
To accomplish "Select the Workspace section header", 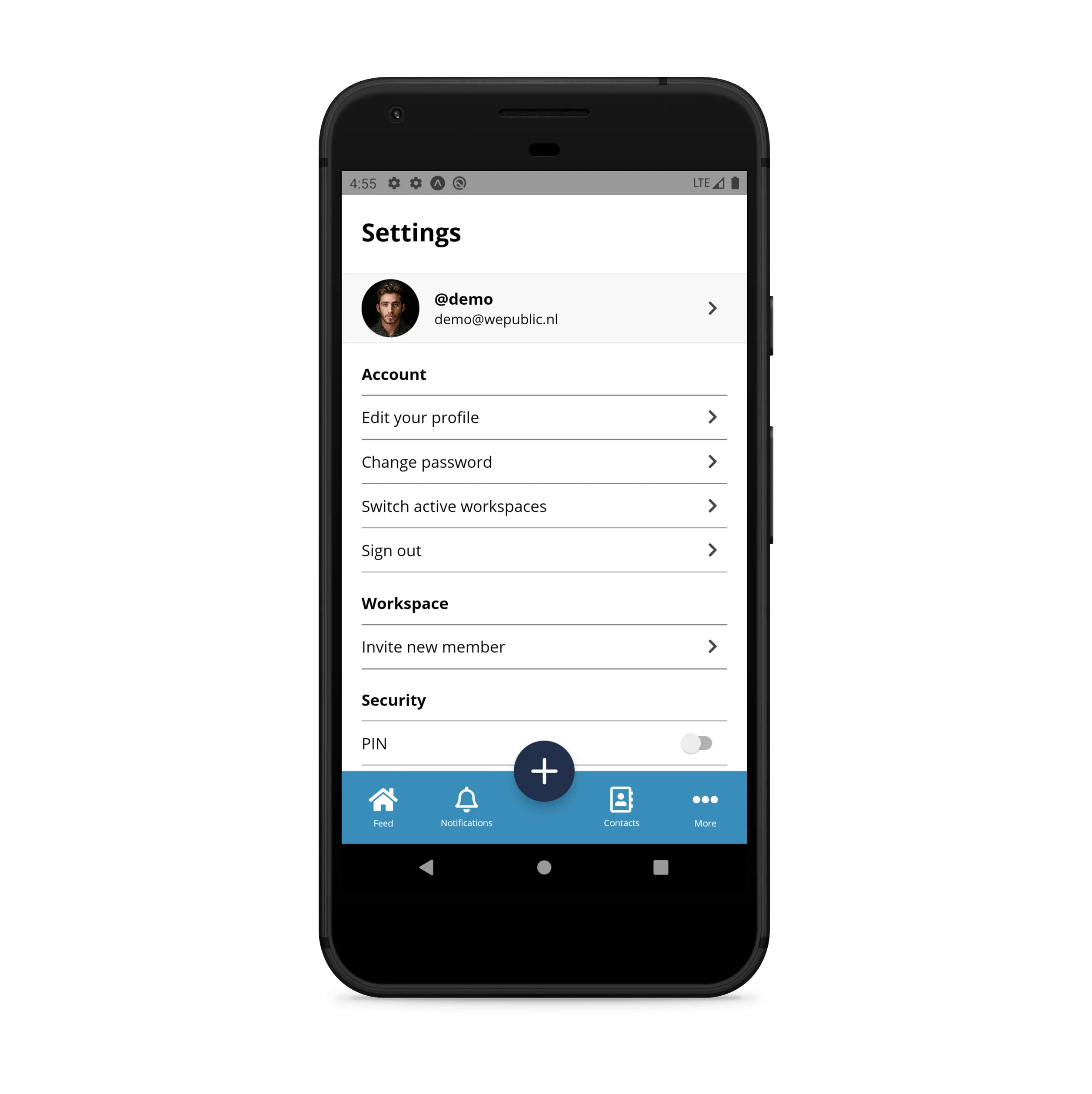I will (x=404, y=603).
